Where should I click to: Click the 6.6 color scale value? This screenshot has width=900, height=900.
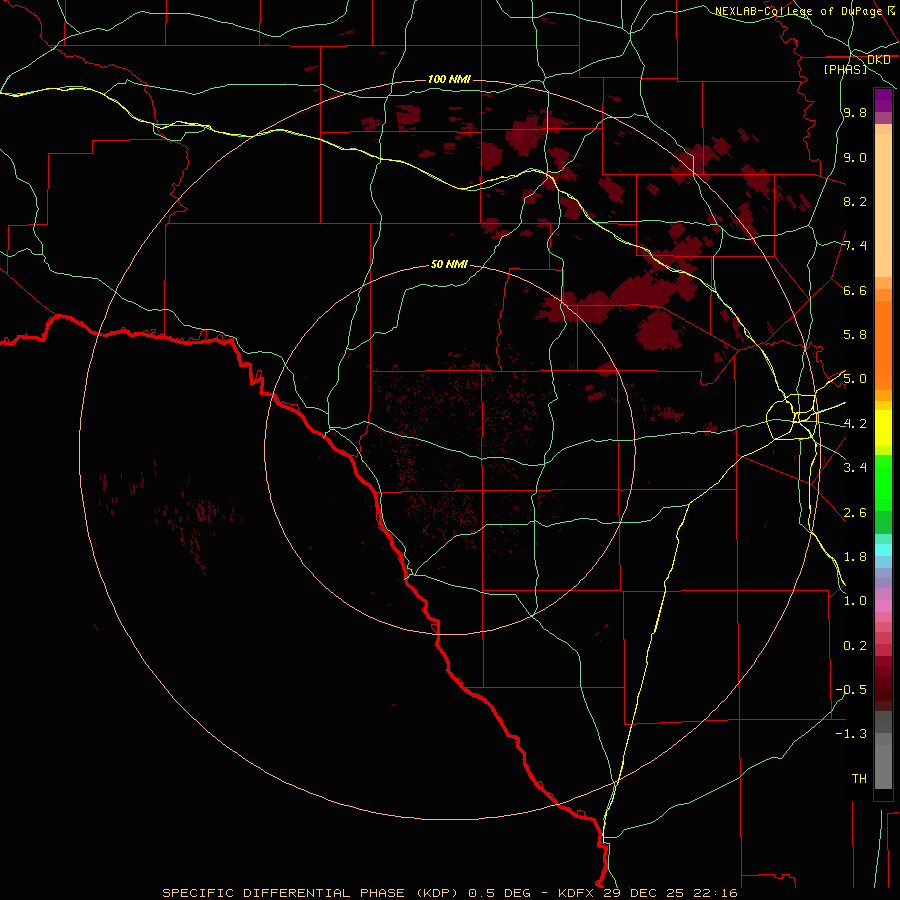855,291
